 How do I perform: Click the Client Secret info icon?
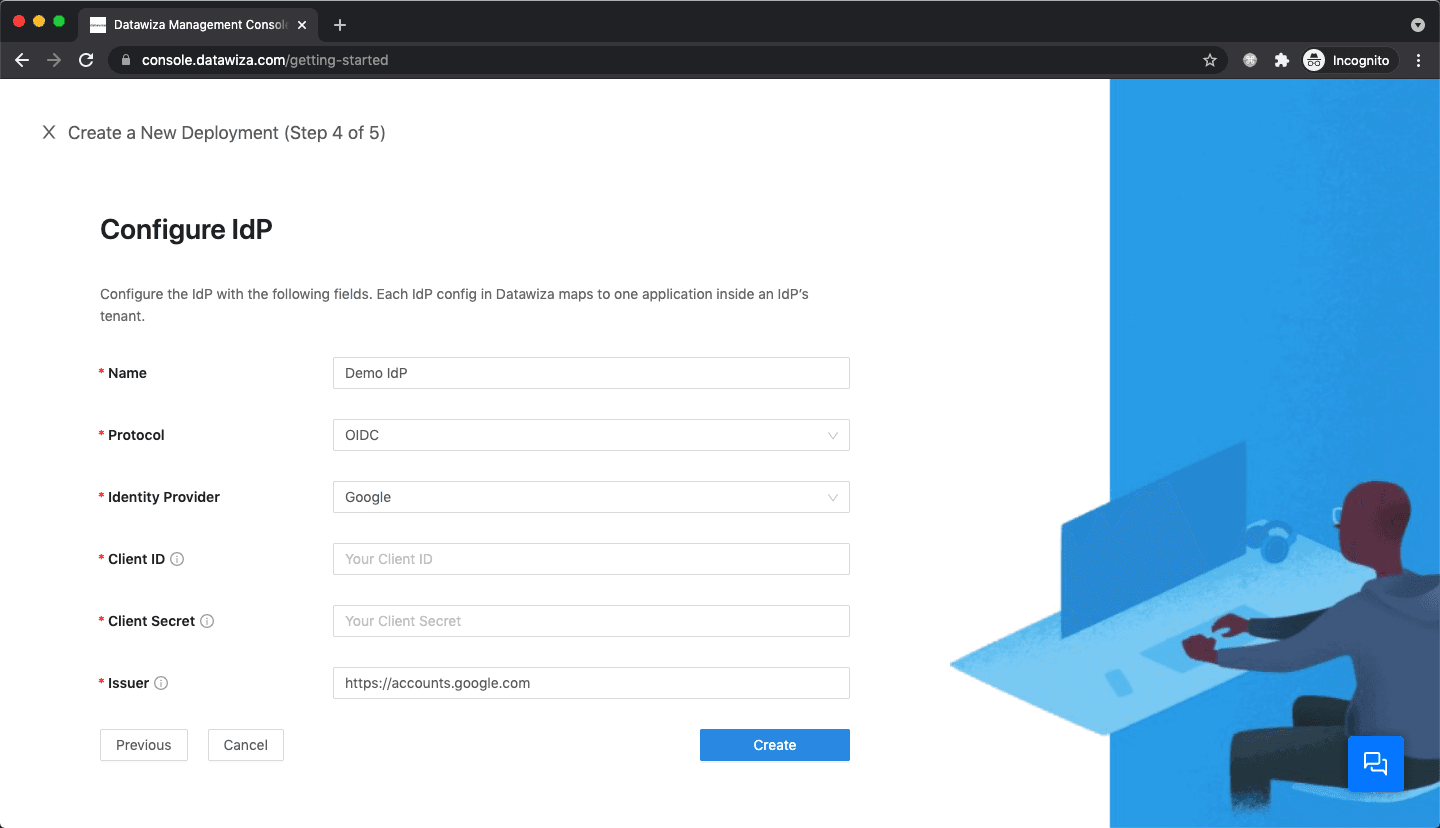click(207, 621)
